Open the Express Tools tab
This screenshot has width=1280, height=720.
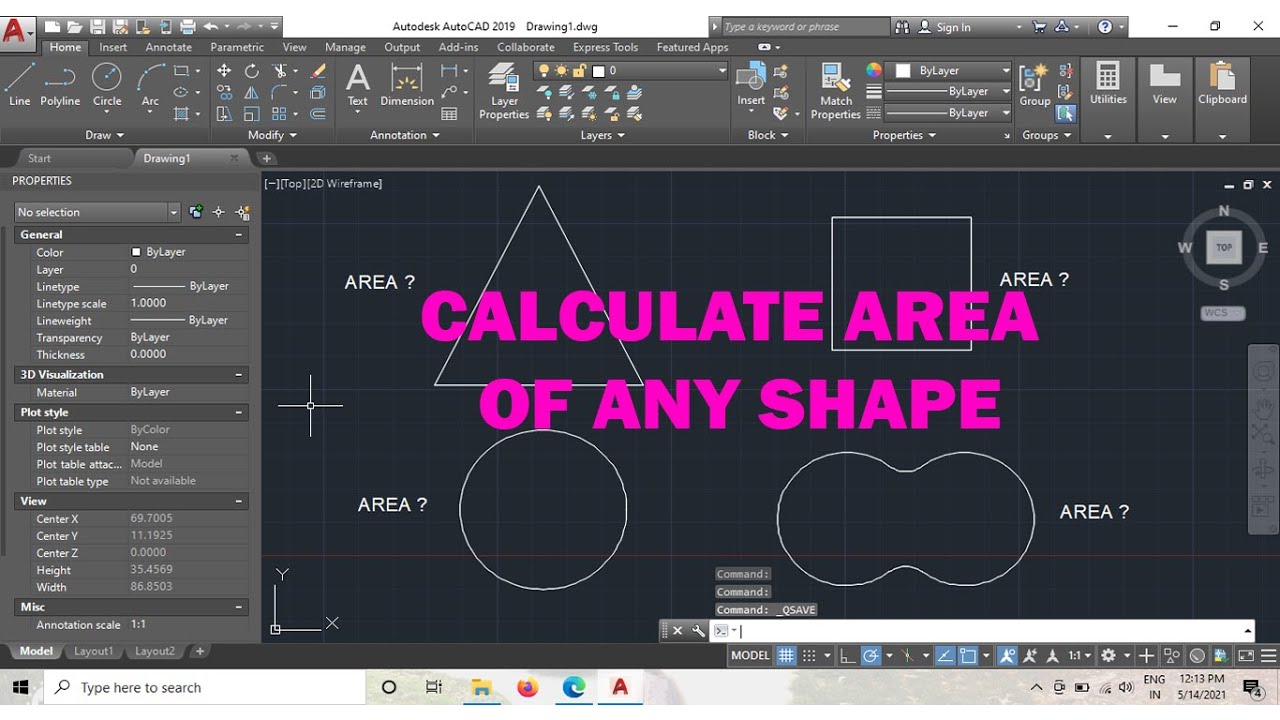[605, 47]
